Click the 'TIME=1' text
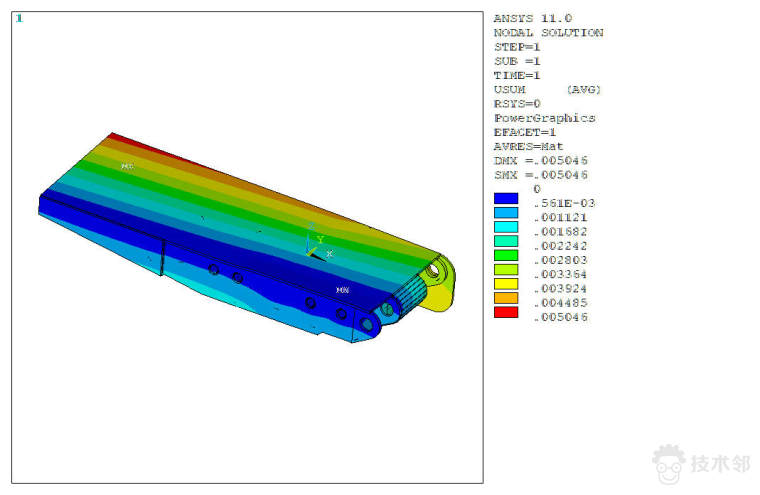The image size is (760, 495). (x=517, y=75)
